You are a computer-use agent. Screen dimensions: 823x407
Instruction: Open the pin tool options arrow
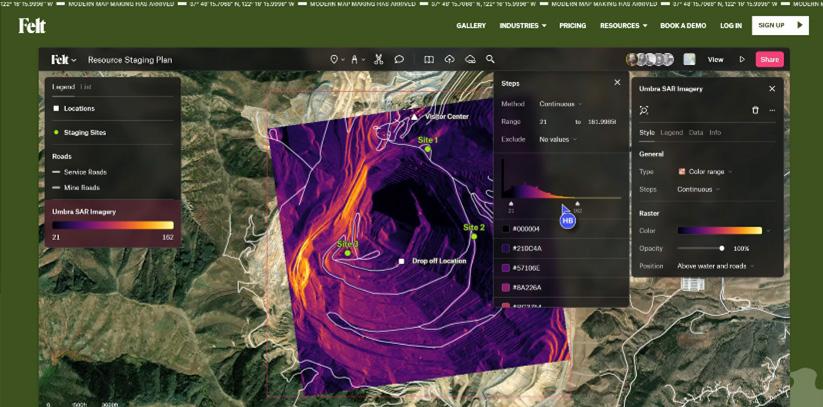tap(343, 60)
